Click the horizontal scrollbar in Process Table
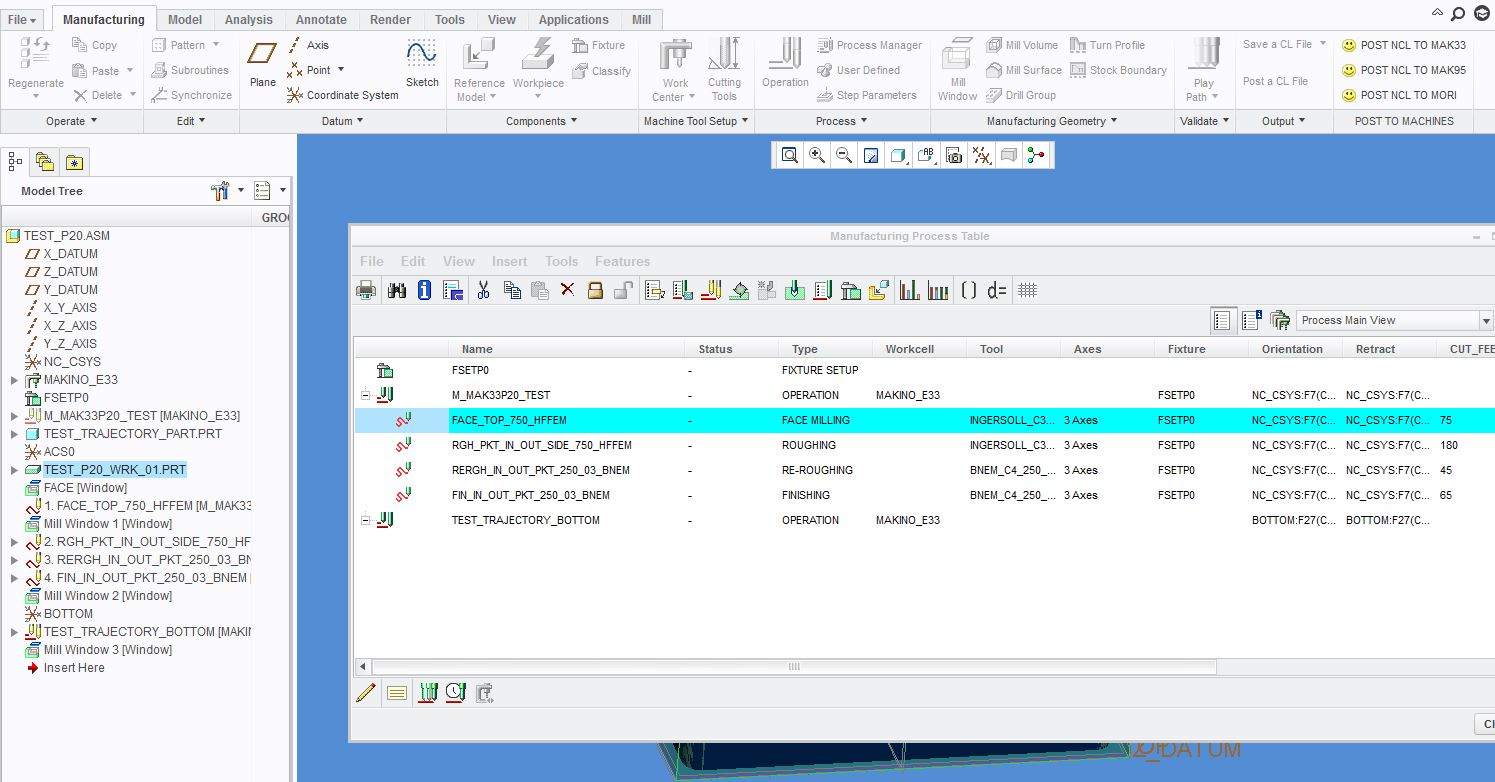Viewport: 1495px width, 782px height. coord(794,667)
